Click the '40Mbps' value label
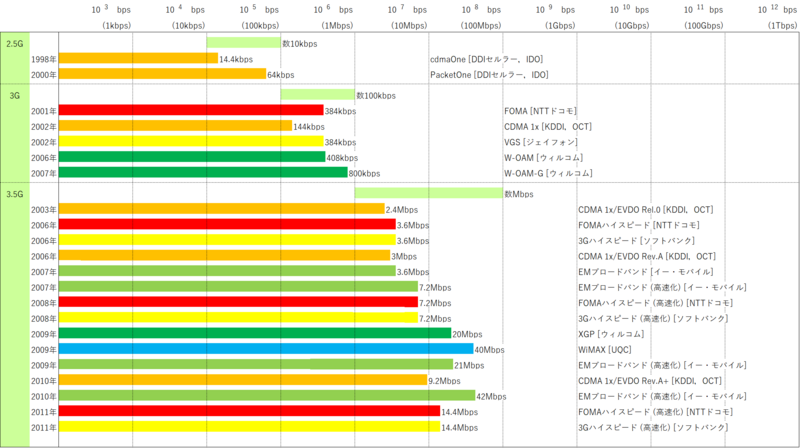This screenshot has height=448, width=800. [489, 350]
